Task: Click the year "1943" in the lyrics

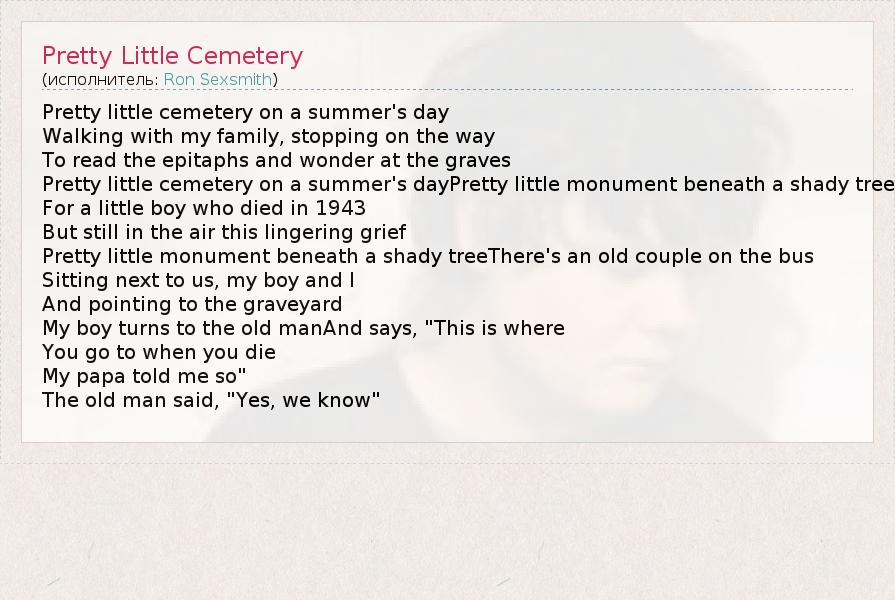Action: (x=340, y=208)
